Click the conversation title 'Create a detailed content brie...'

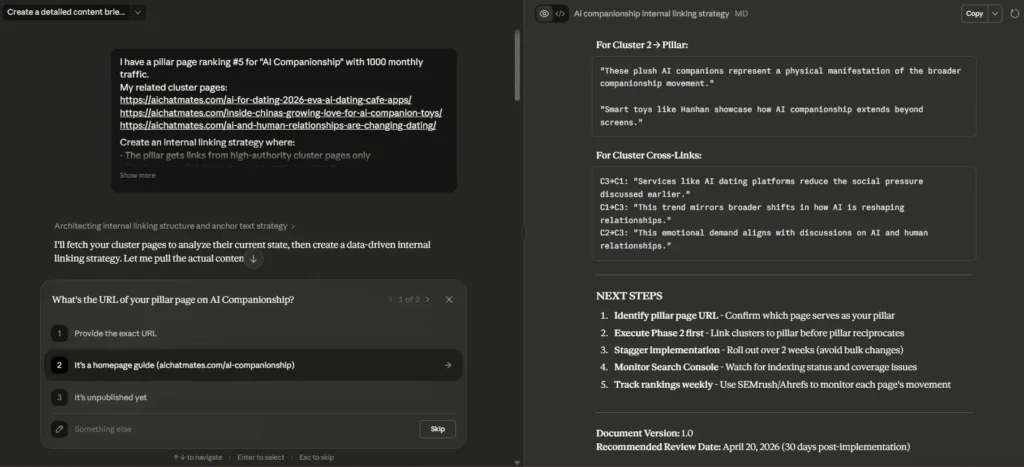66,12
